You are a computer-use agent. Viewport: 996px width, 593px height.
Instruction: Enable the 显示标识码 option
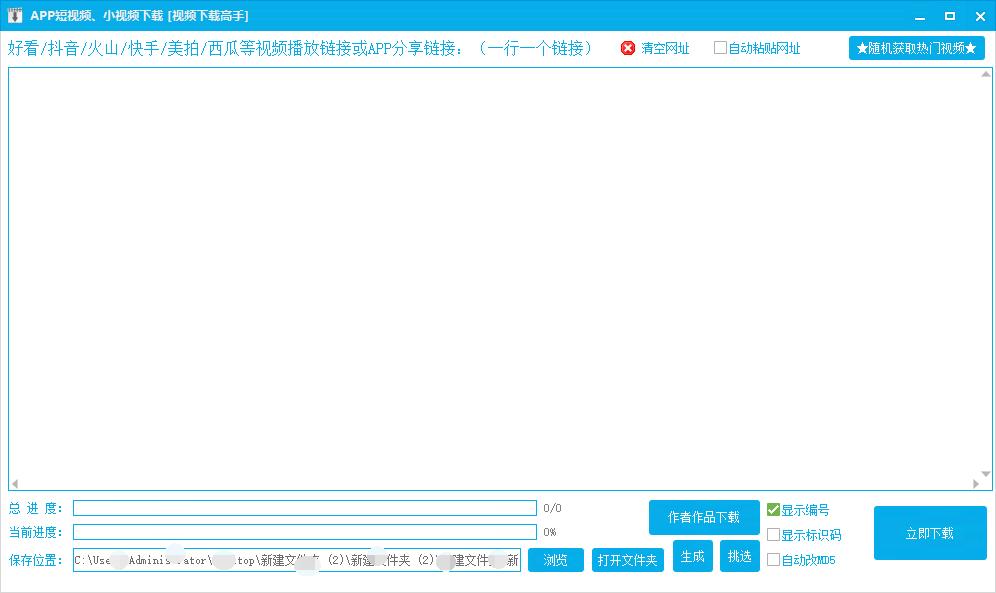772,535
